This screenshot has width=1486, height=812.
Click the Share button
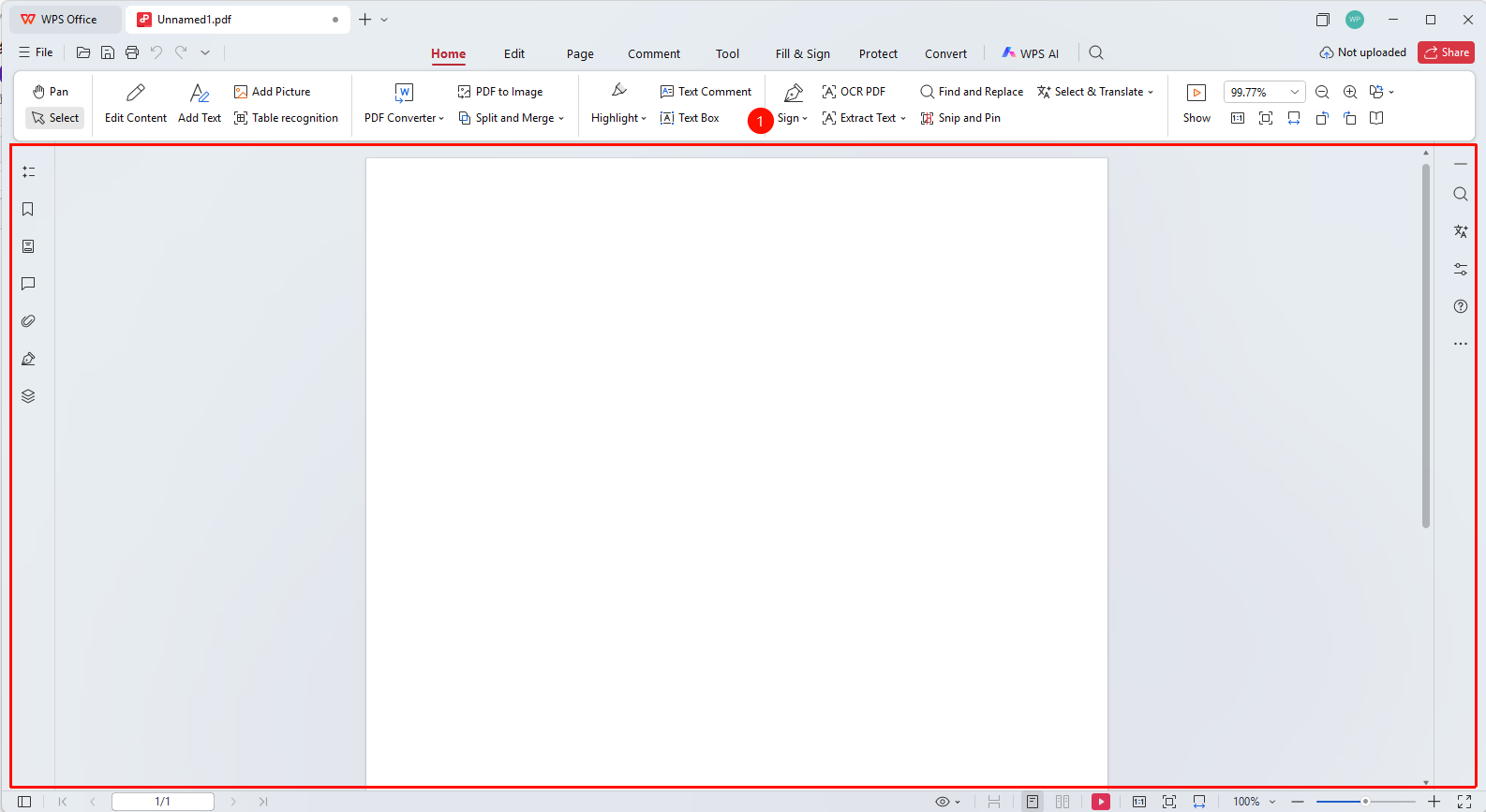pyautogui.click(x=1446, y=52)
